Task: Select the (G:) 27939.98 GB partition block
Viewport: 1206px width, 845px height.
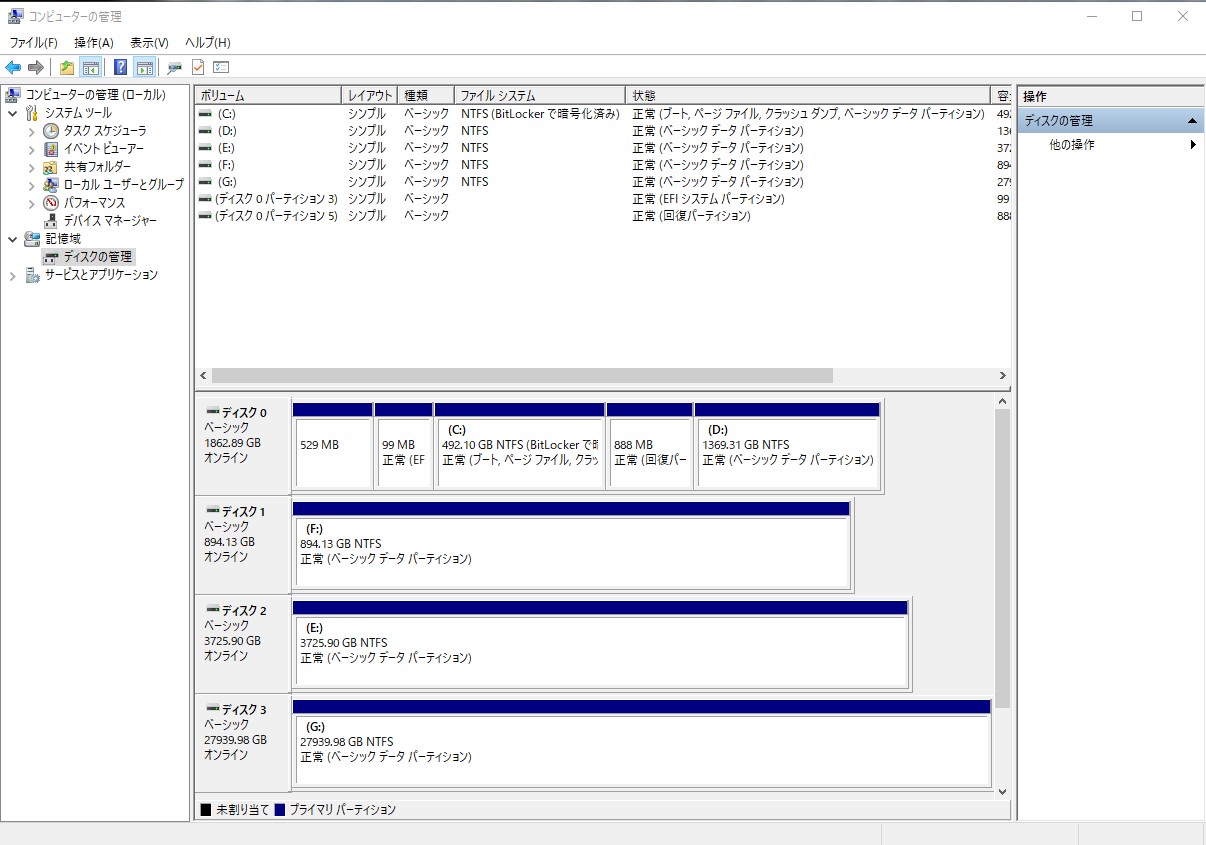Action: (642, 742)
